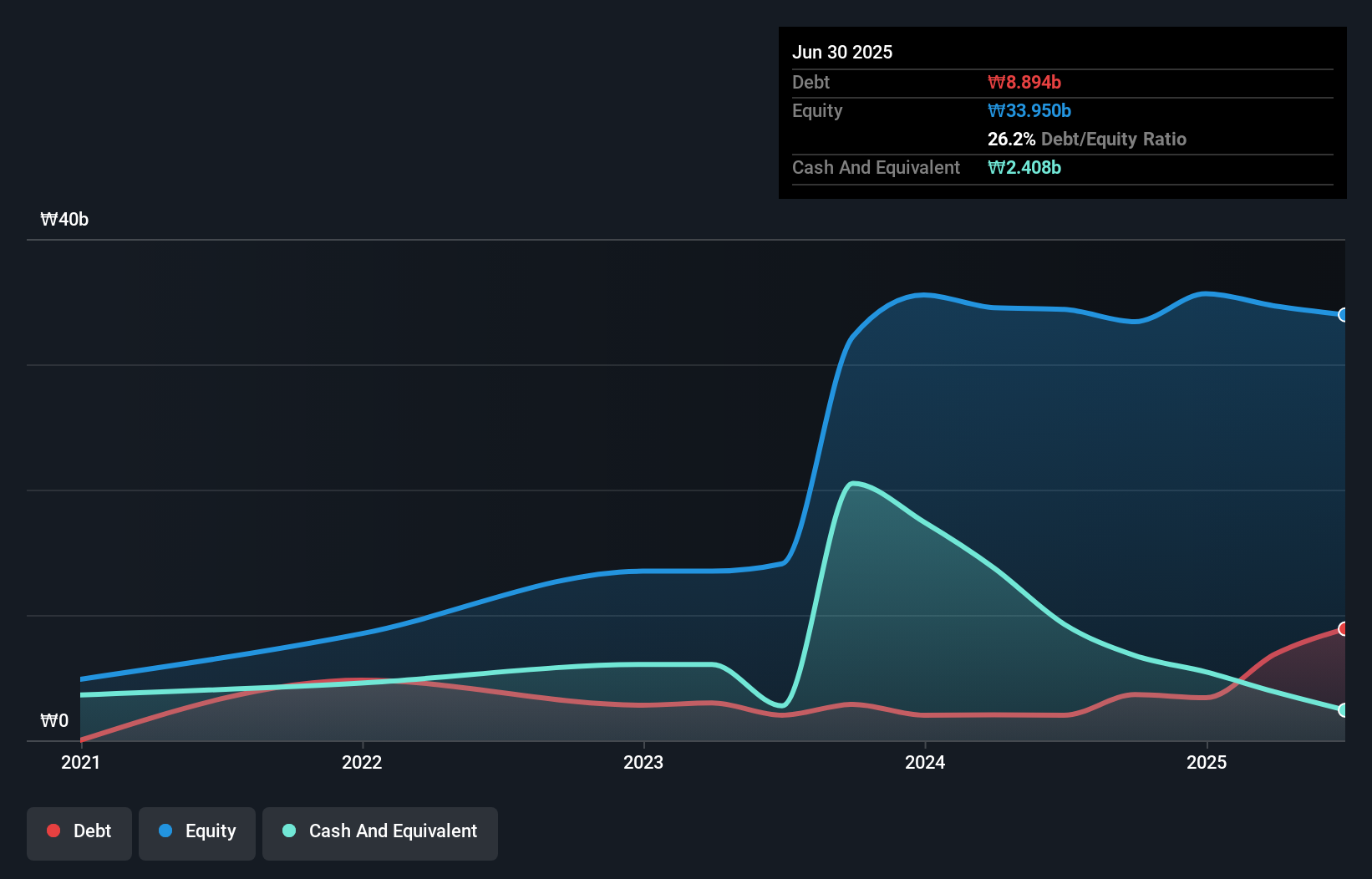The image size is (1372, 879).
Task: Select the Equity endpoint marker on the chart
Action: [1342, 314]
